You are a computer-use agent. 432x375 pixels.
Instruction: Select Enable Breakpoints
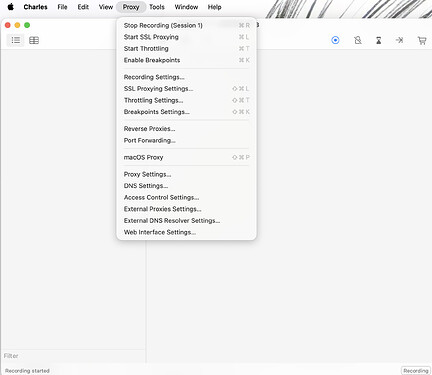point(187,60)
